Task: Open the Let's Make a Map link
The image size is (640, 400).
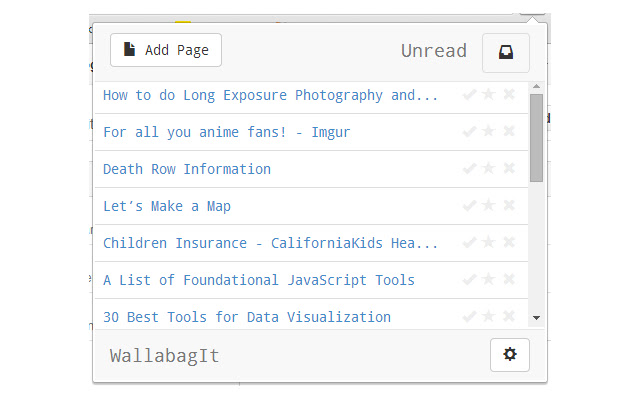Action: pyautogui.click(x=167, y=206)
